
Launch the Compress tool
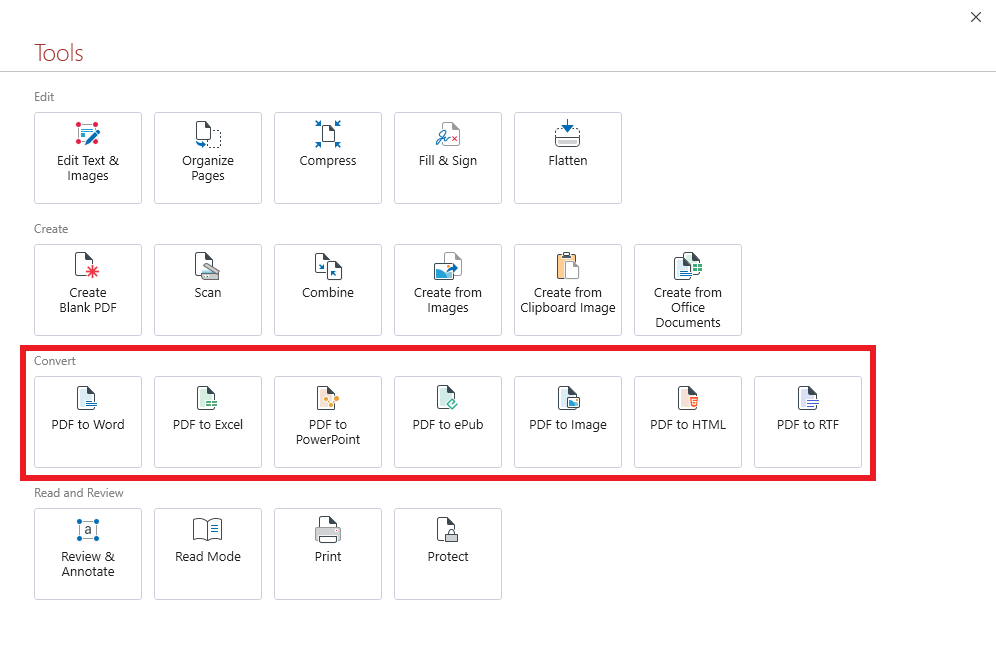(x=328, y=158)
